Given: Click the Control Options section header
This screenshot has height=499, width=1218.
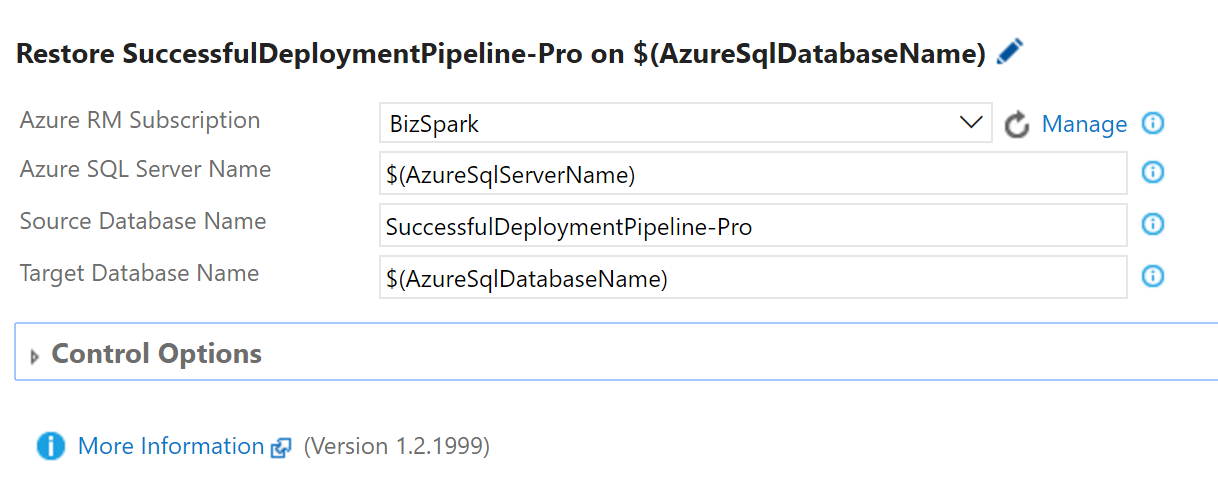Looking at the screenshot, I should (157, 354).
